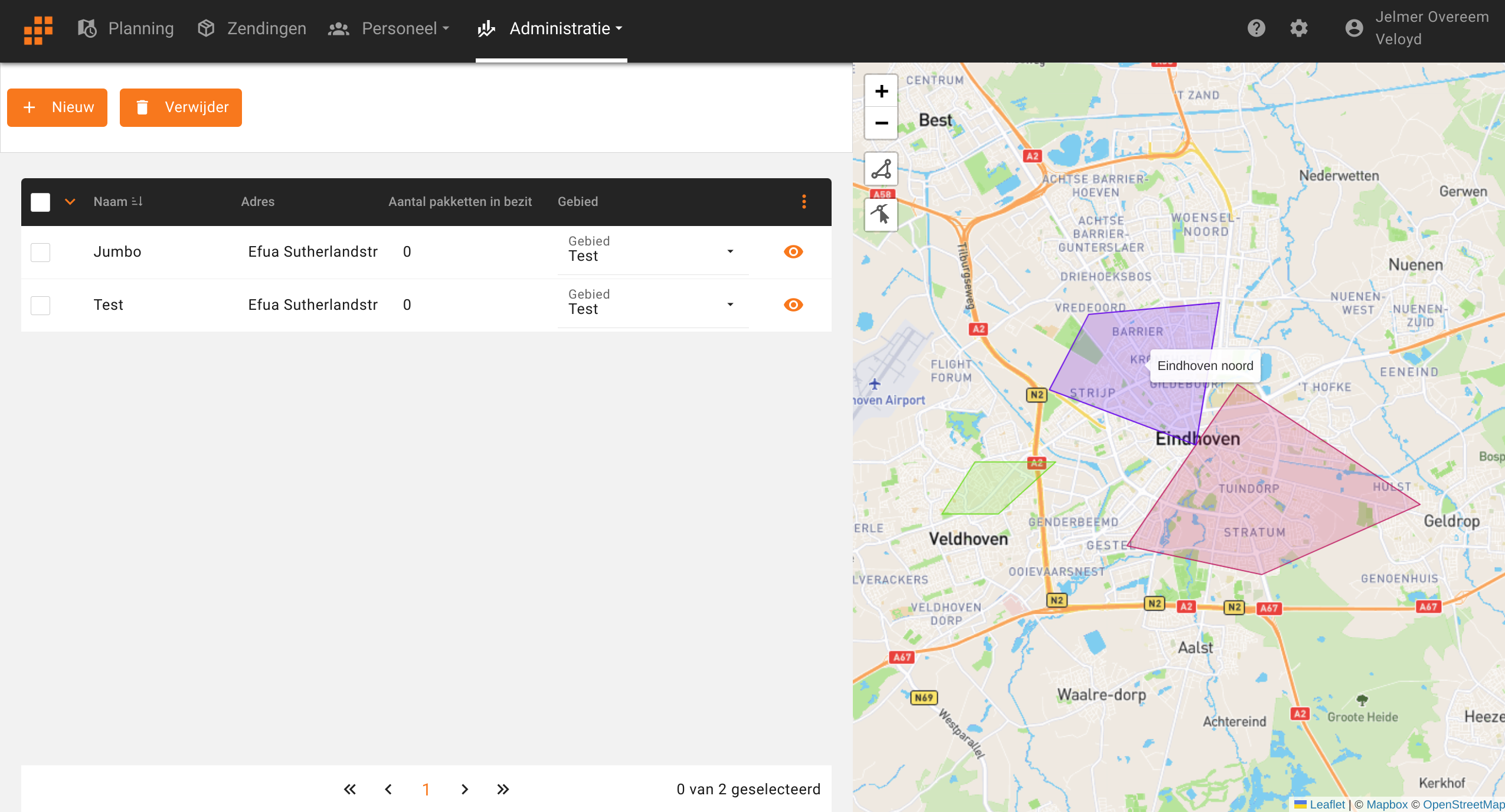Click the orange Veloyd logo

(x=38, y=30)
